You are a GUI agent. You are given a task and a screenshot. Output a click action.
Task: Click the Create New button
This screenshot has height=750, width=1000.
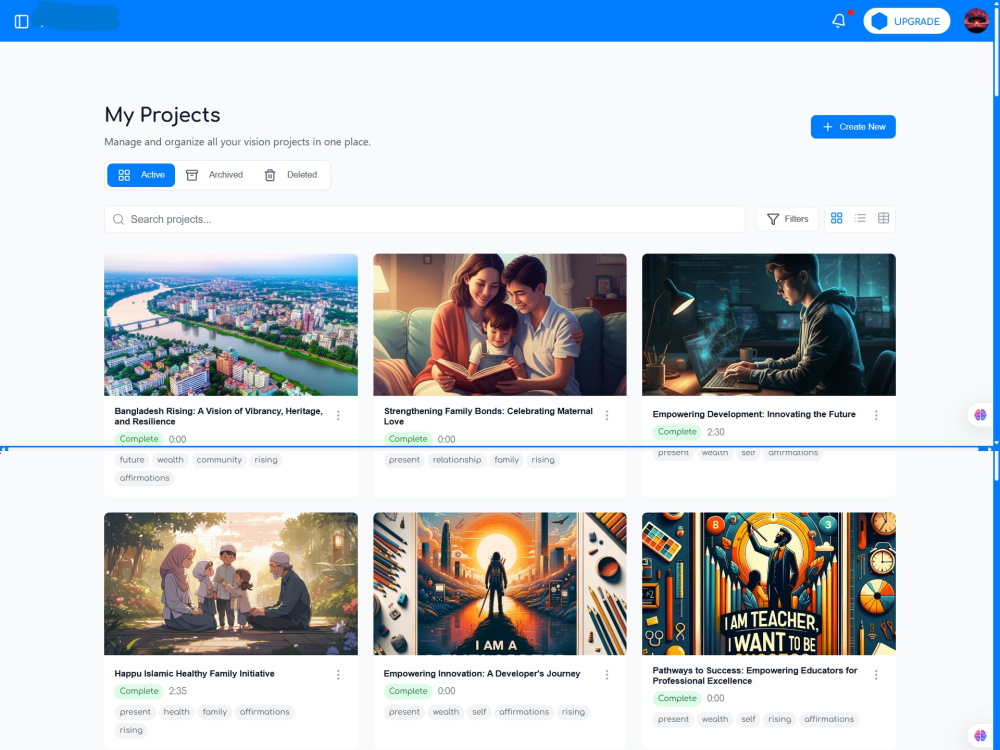pyautogui.click(x=853, y=127)
